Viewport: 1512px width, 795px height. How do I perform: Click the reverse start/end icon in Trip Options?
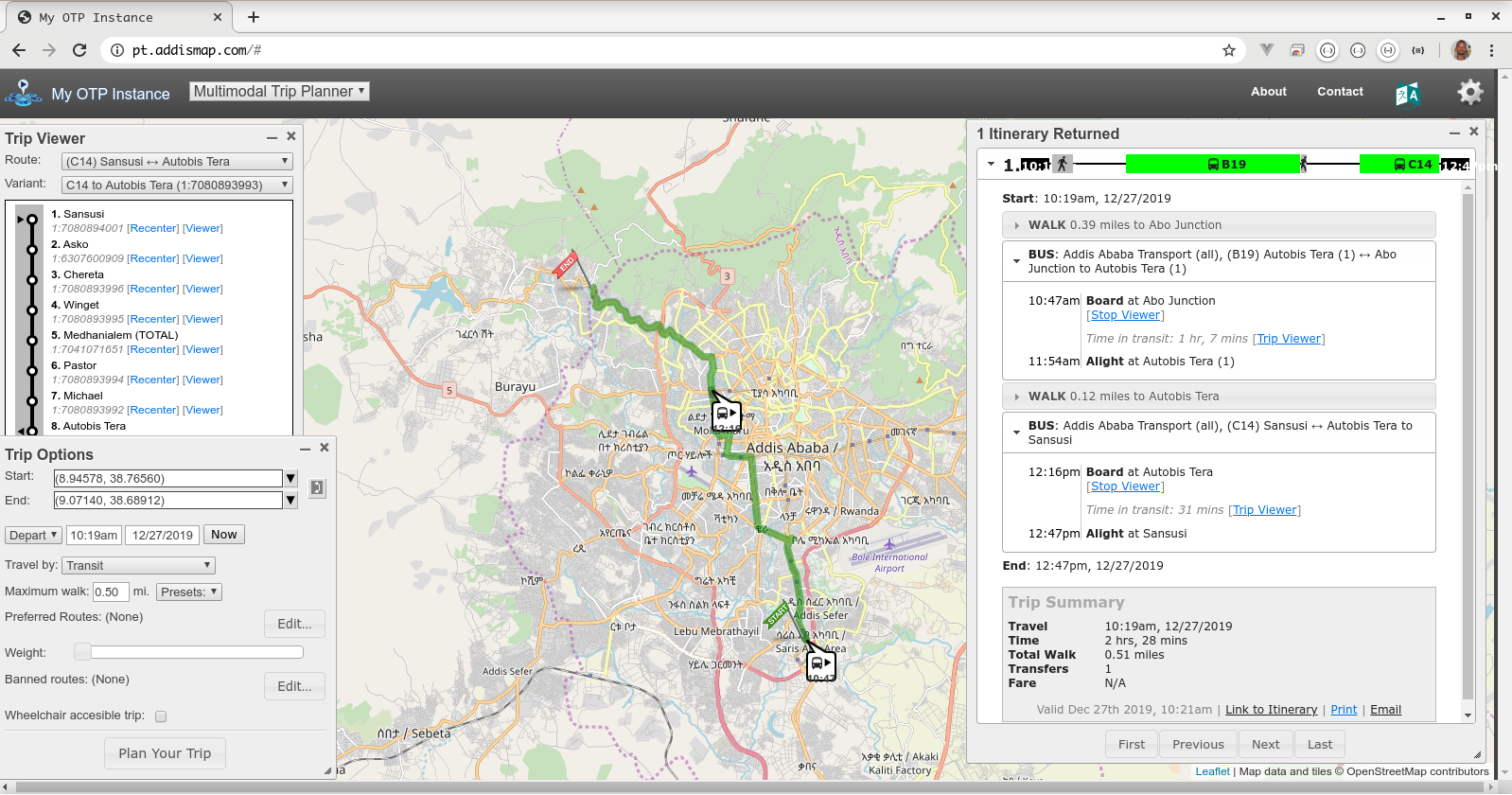[317, 488]
